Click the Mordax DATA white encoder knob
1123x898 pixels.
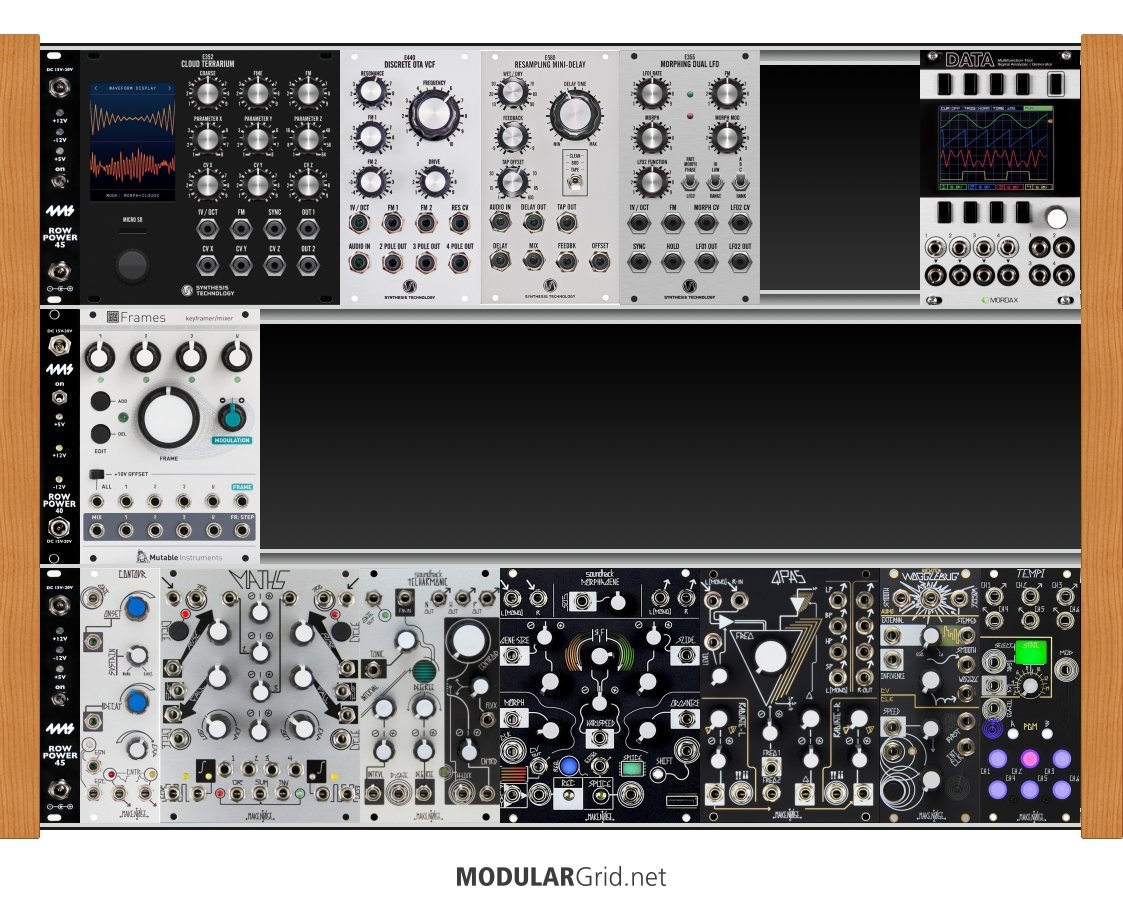1056,217
